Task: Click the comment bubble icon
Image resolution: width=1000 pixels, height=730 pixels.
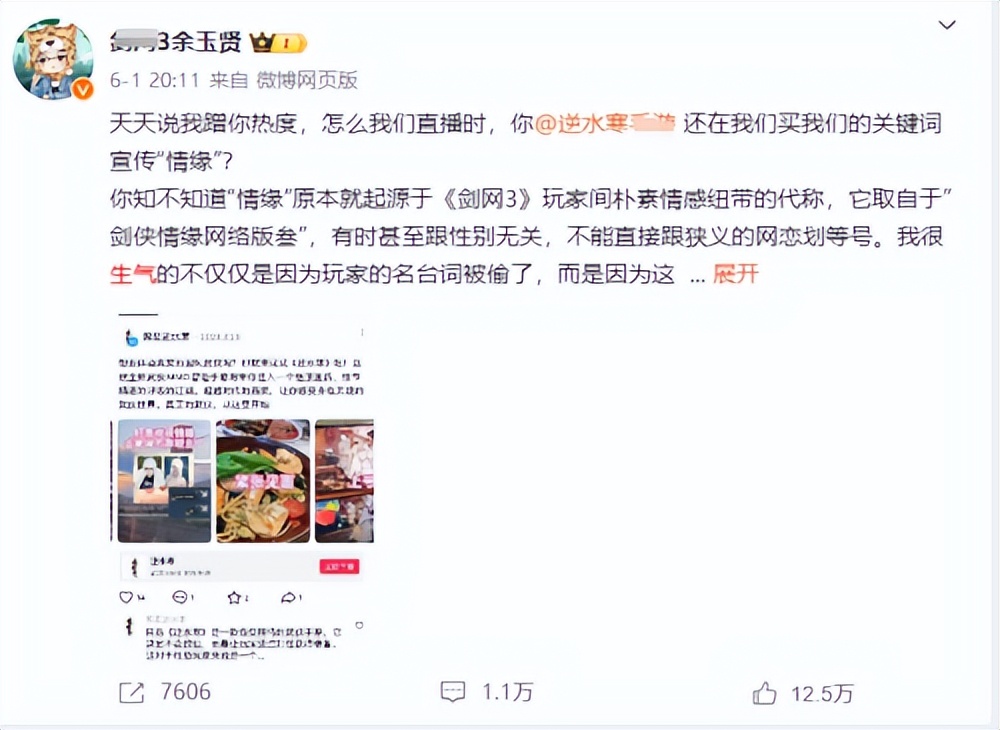Action: point(453,692)
